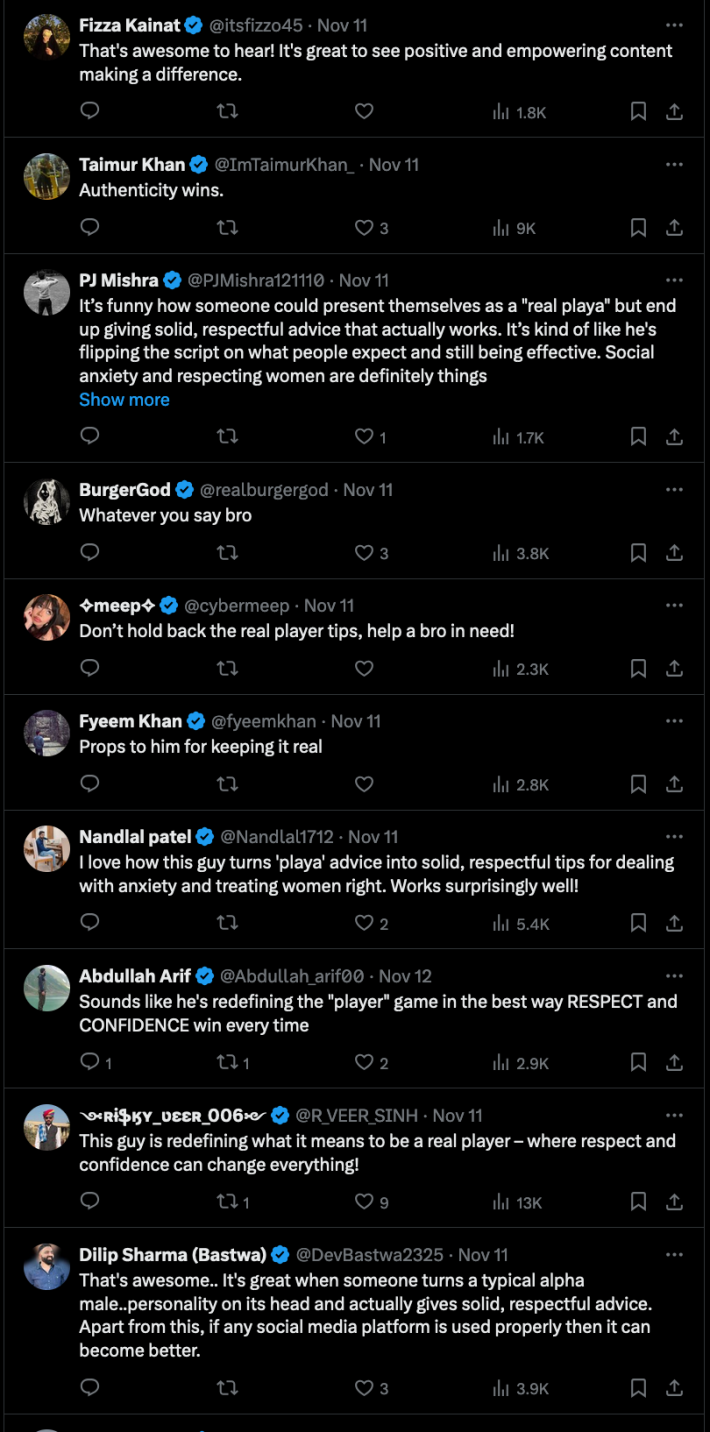Bookmark PJ Mishra's reply
The width and height of the screenshot is (710, 1432).
click(638, 436)
